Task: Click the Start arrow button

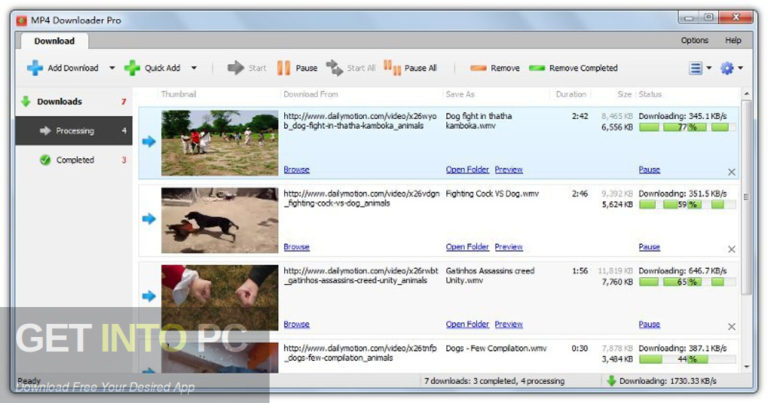Action: coord(246,68)
